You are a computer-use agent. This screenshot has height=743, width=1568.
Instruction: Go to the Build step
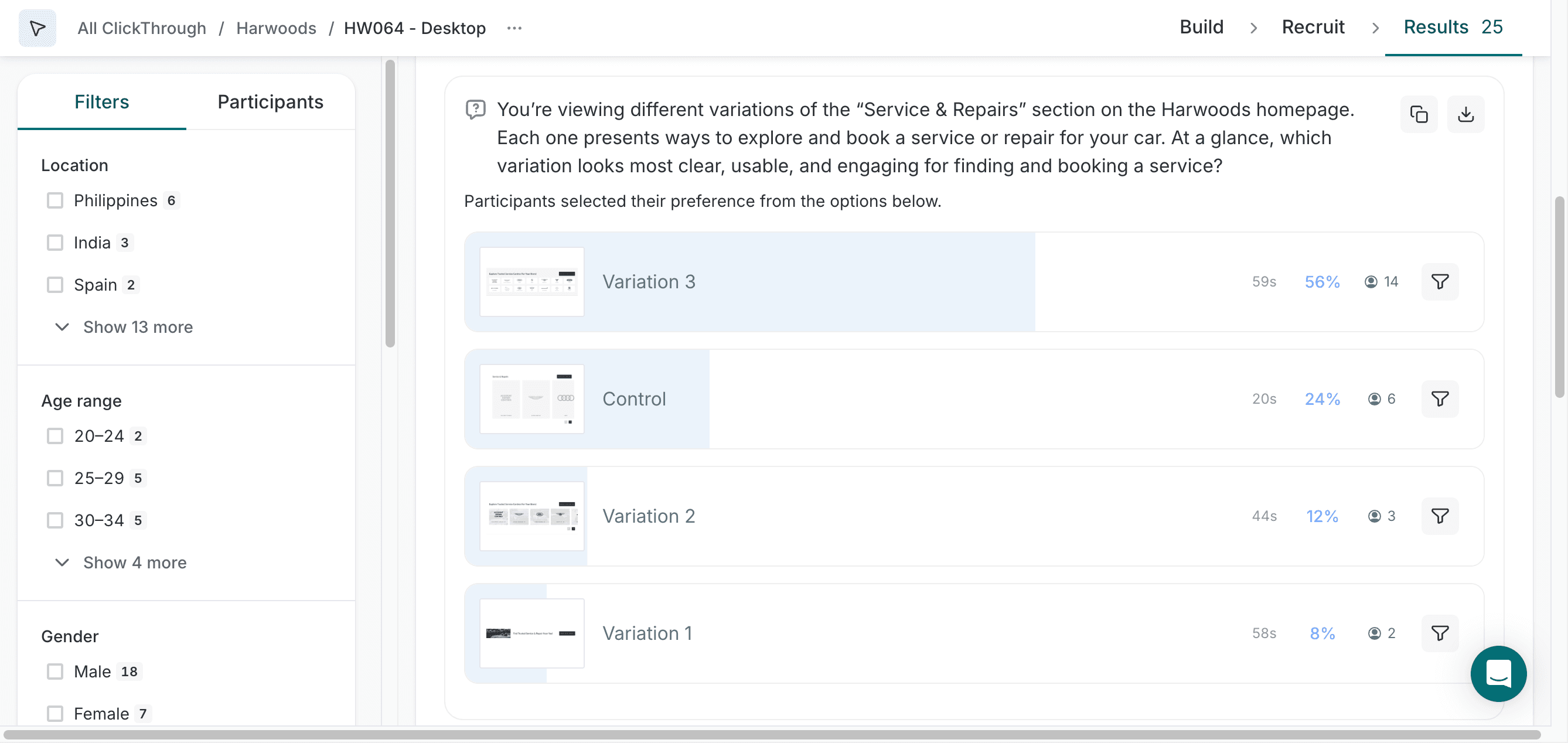[1201, 28]
